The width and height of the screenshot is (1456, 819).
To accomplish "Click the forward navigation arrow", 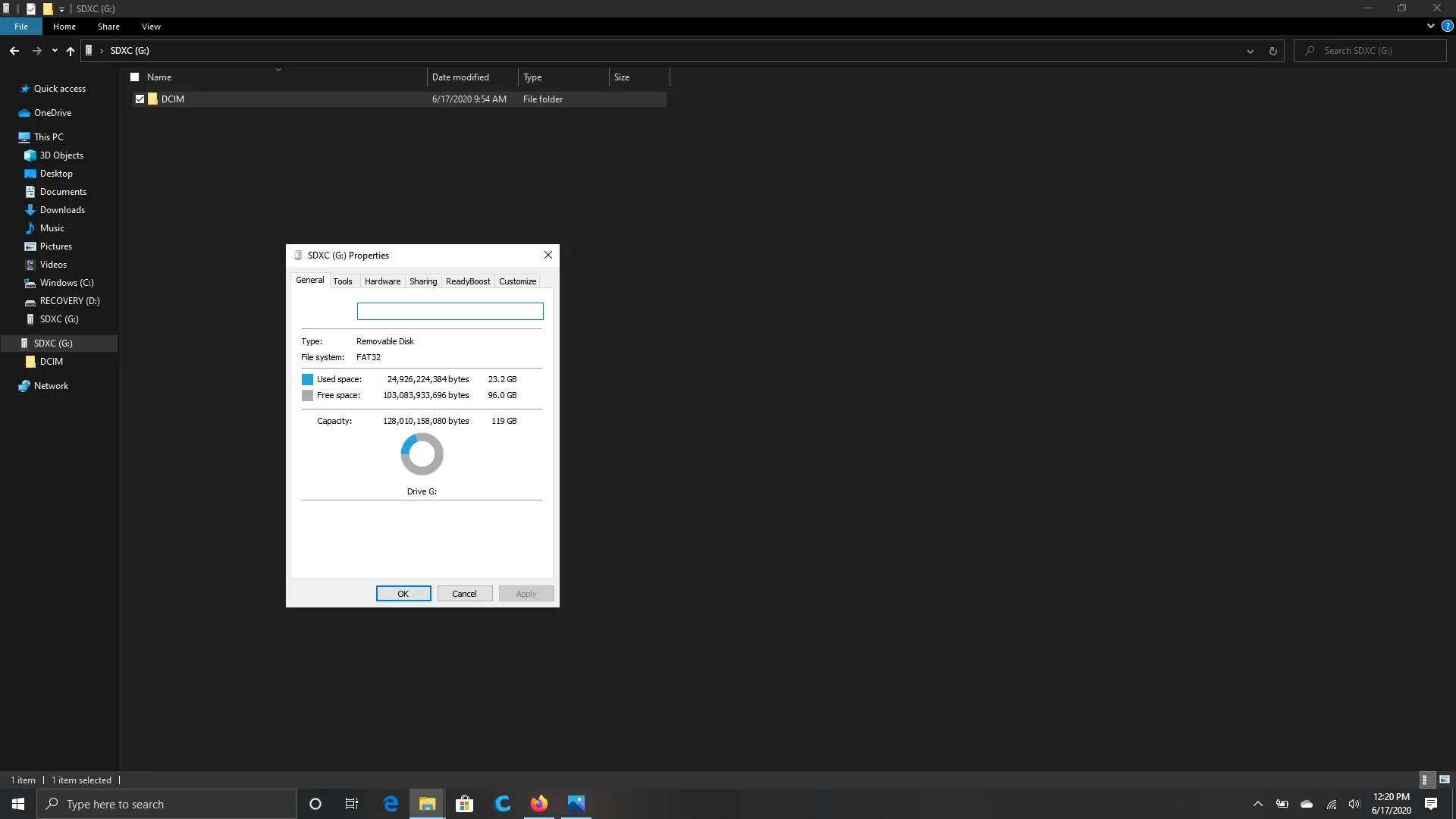I will coord(36,51).
